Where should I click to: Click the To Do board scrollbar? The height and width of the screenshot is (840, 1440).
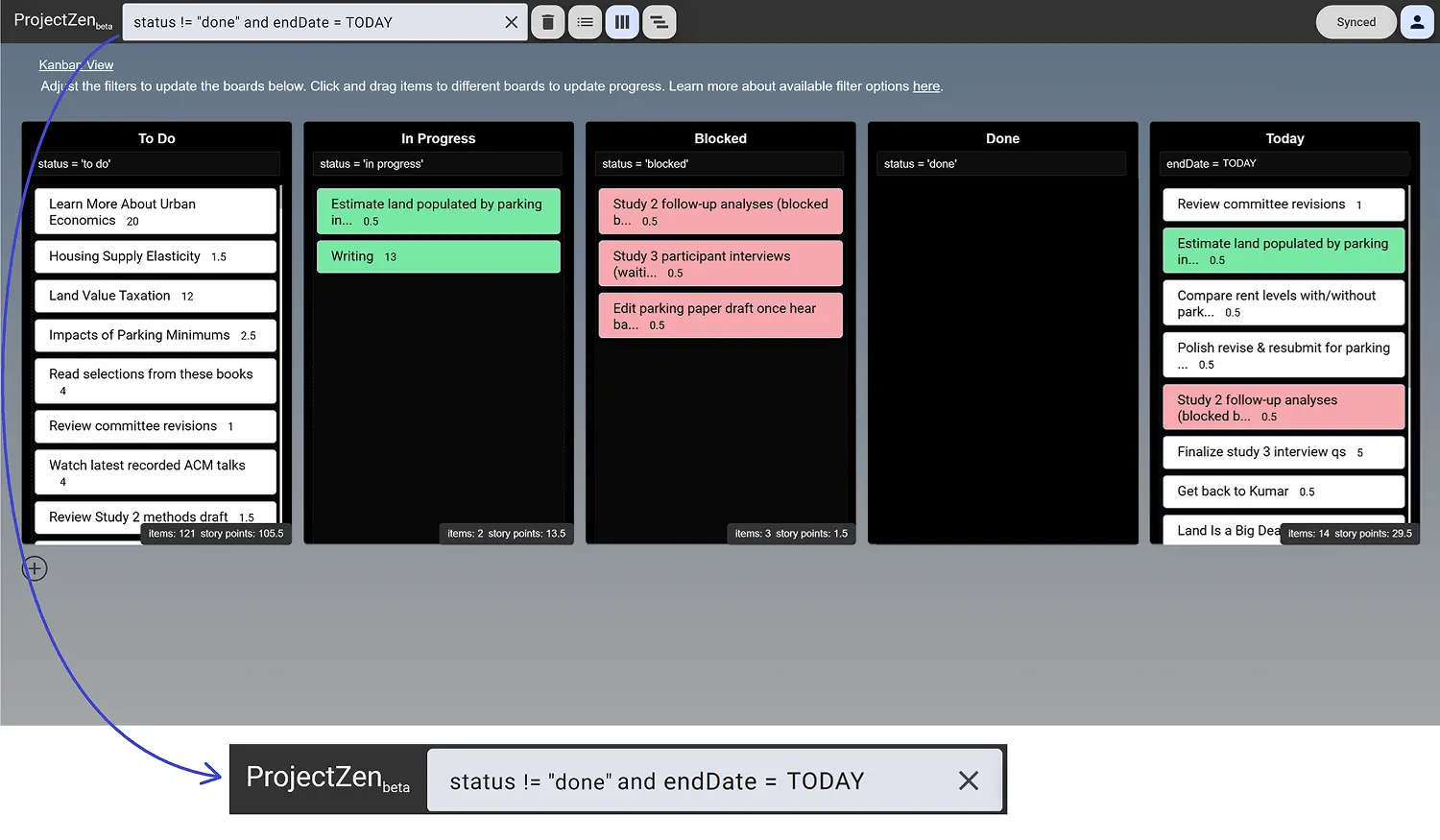[281, 365]
